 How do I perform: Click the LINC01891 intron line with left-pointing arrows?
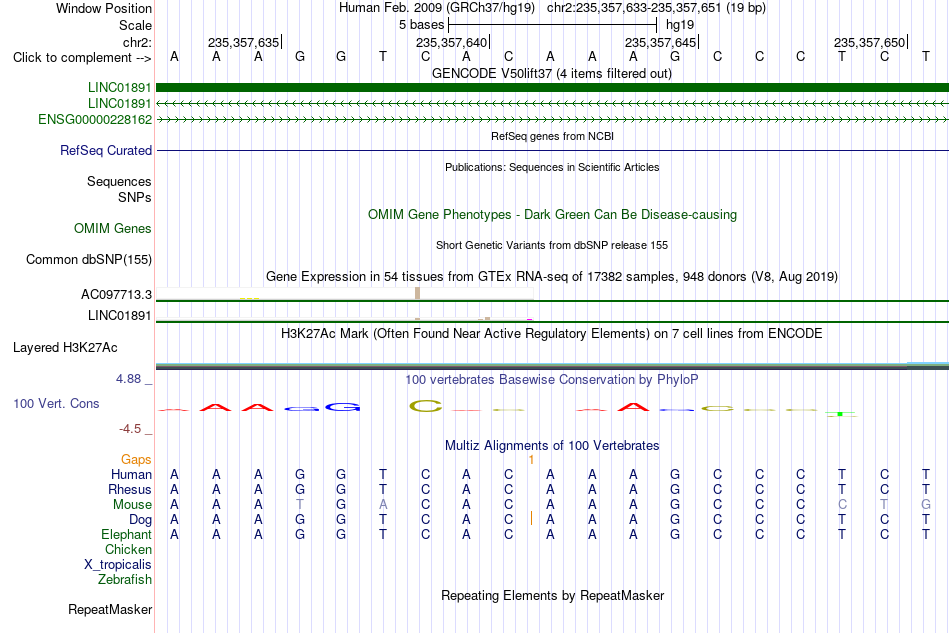[552, 104]
